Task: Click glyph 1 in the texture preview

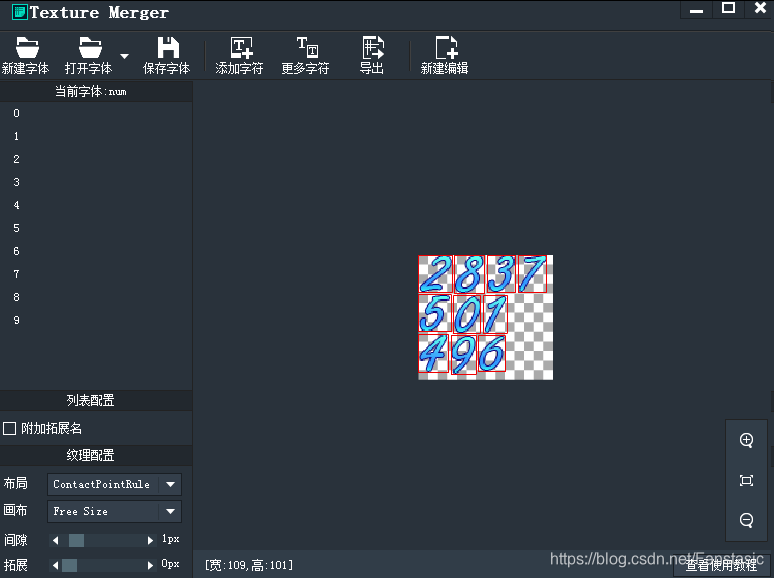Action: click(x=495, y=314)
